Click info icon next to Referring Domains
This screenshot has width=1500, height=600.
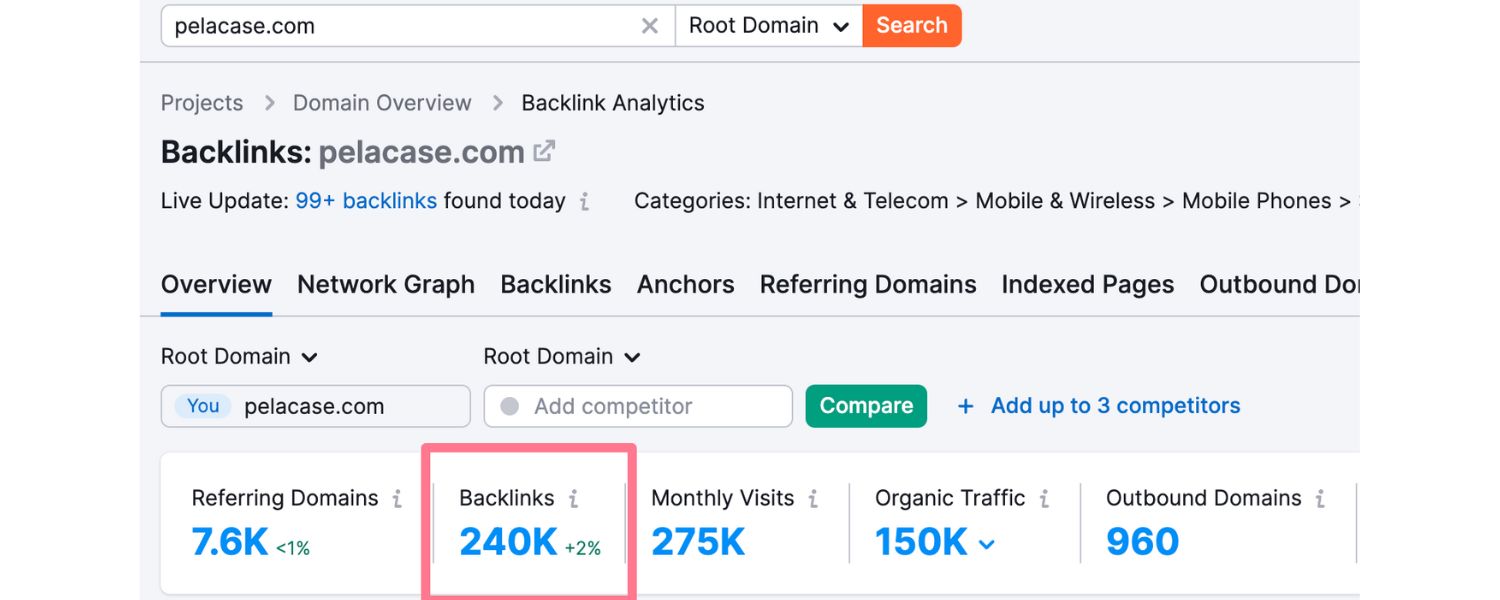(x=397, y=499)
